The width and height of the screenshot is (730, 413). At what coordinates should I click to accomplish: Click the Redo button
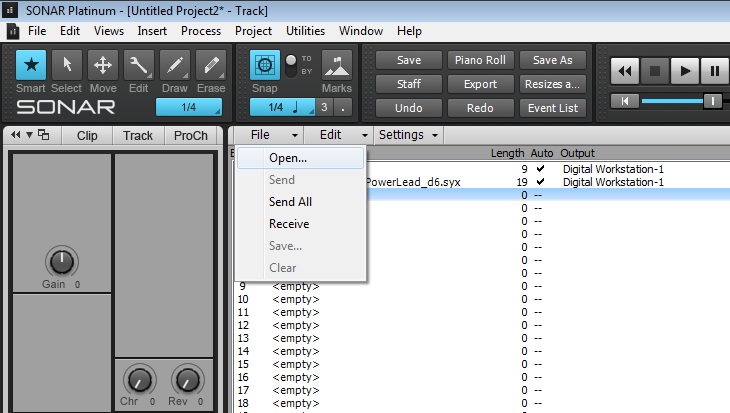pyautogui.click(x=480, y=108)
